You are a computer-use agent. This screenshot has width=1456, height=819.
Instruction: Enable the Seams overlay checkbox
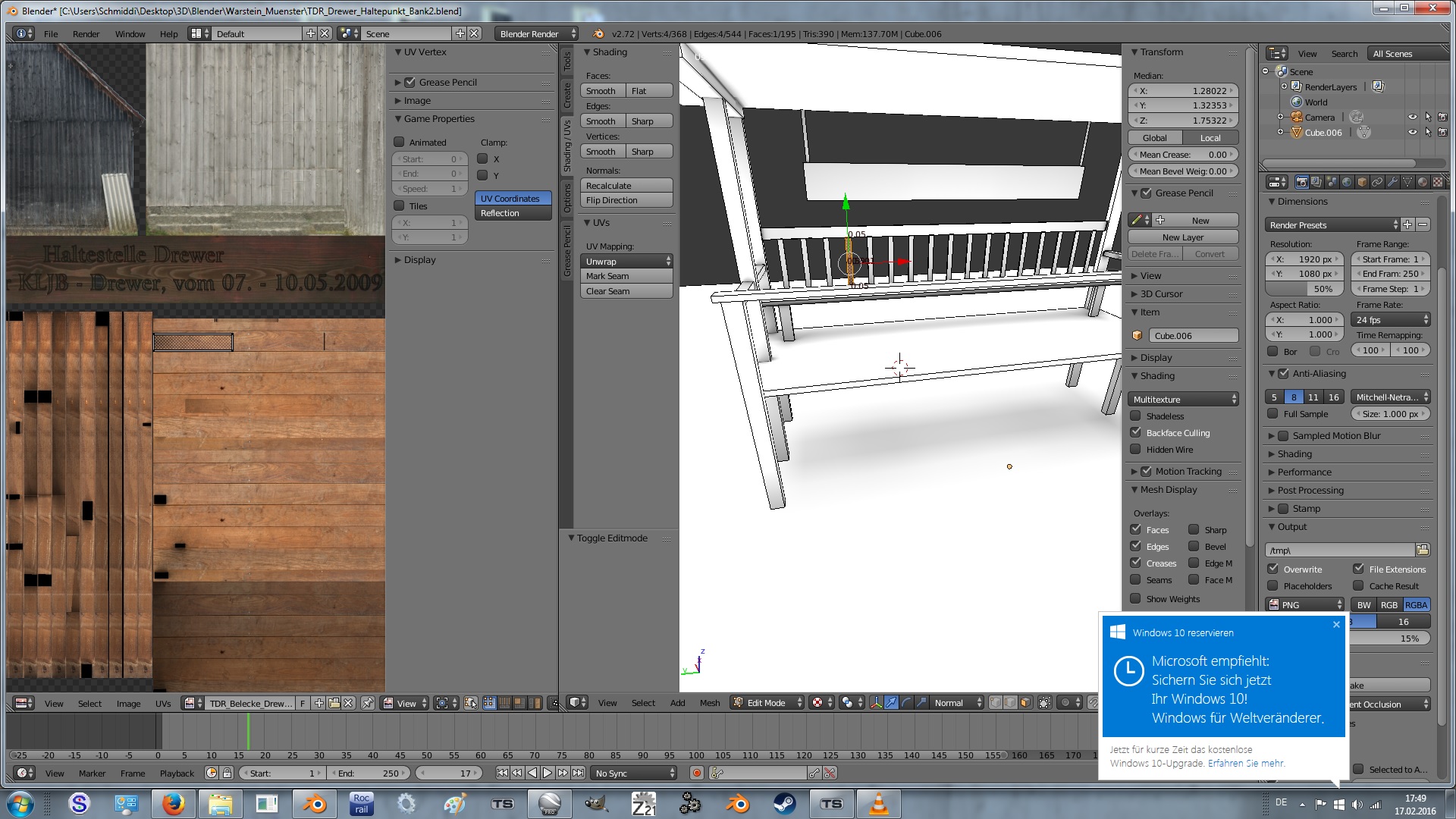click(x=1135, y=579)
